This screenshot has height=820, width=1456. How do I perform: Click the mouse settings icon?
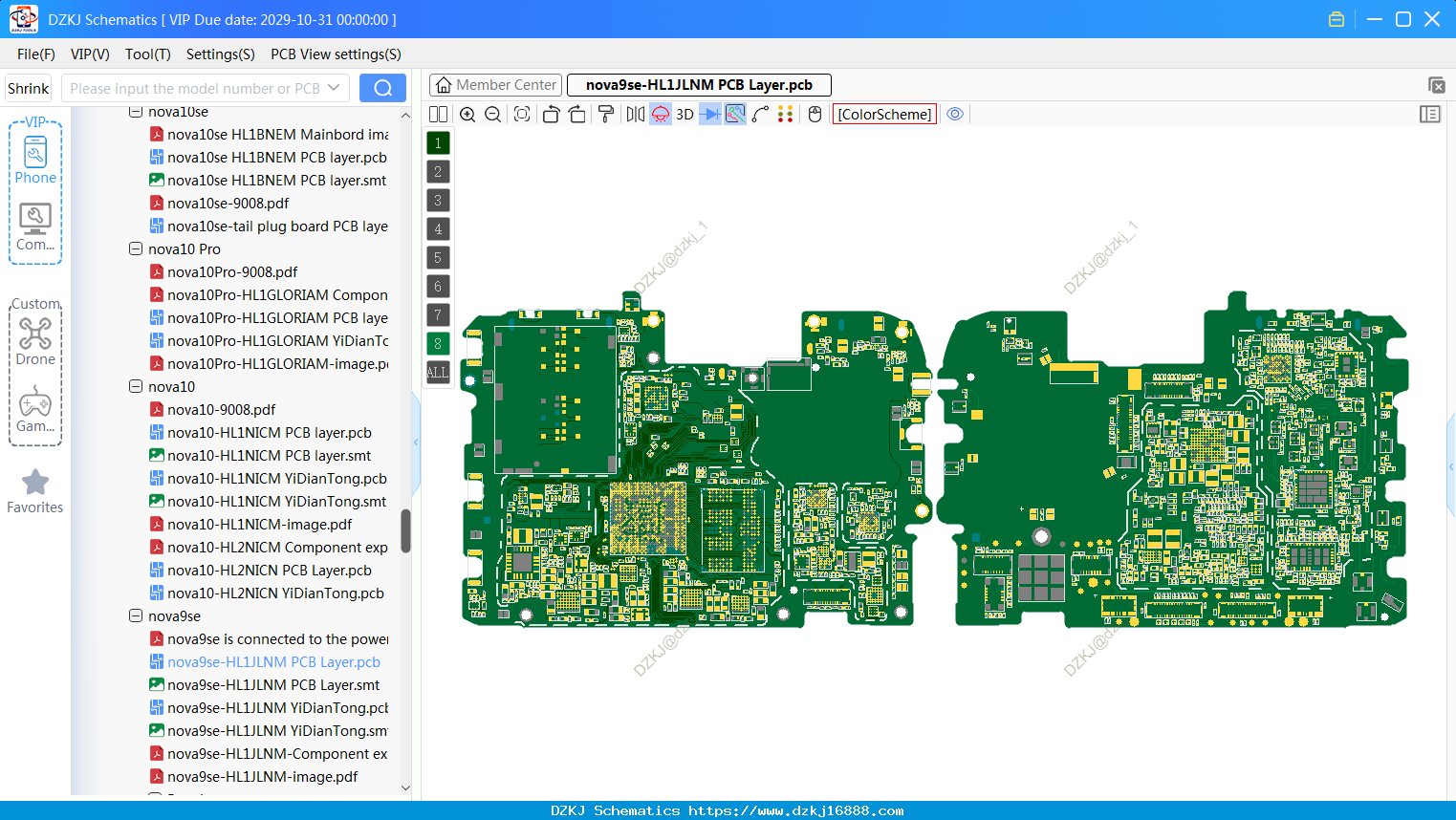[815, 115]
